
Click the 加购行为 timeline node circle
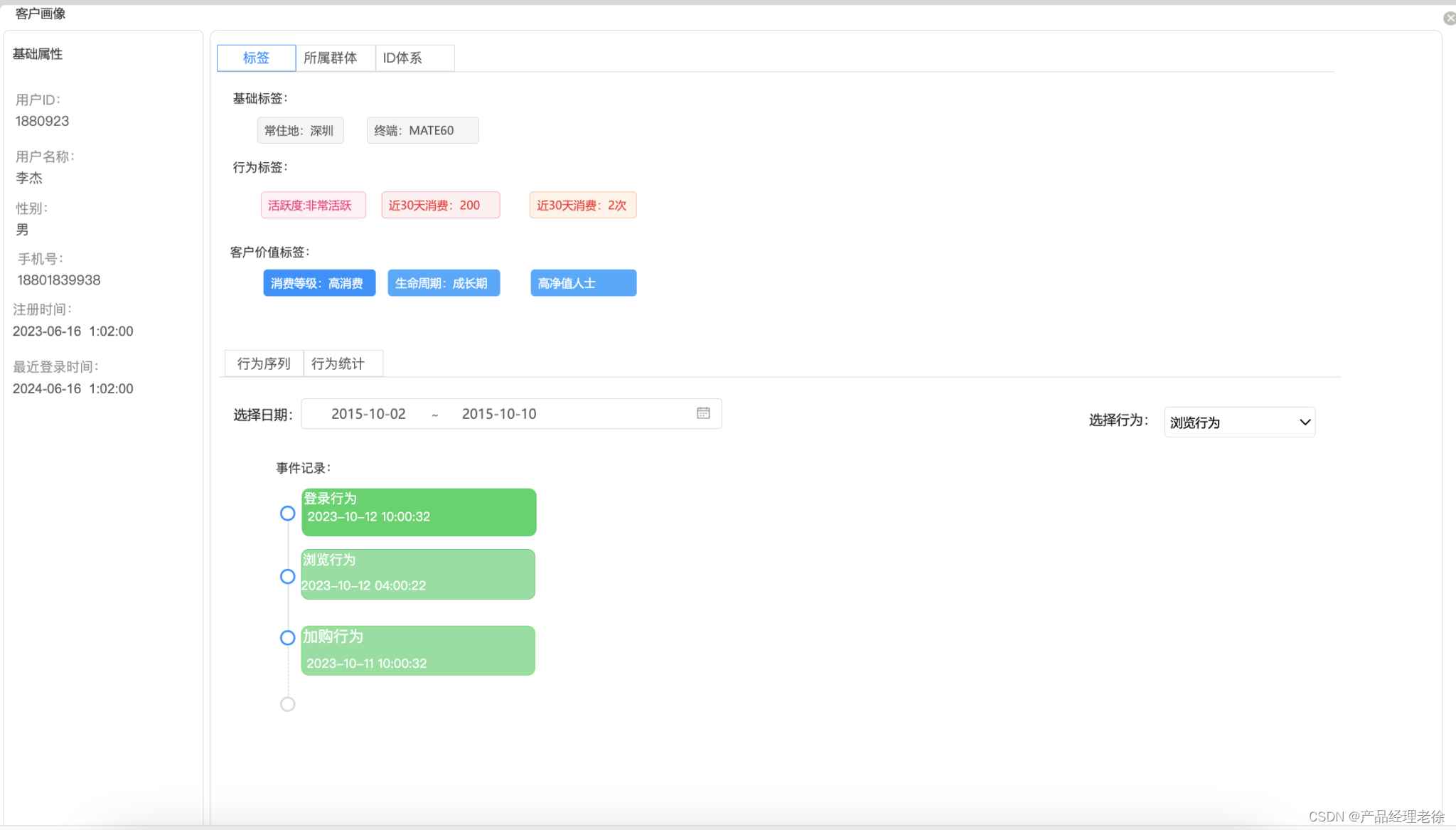pyautogui.click(x=287, y=638)
